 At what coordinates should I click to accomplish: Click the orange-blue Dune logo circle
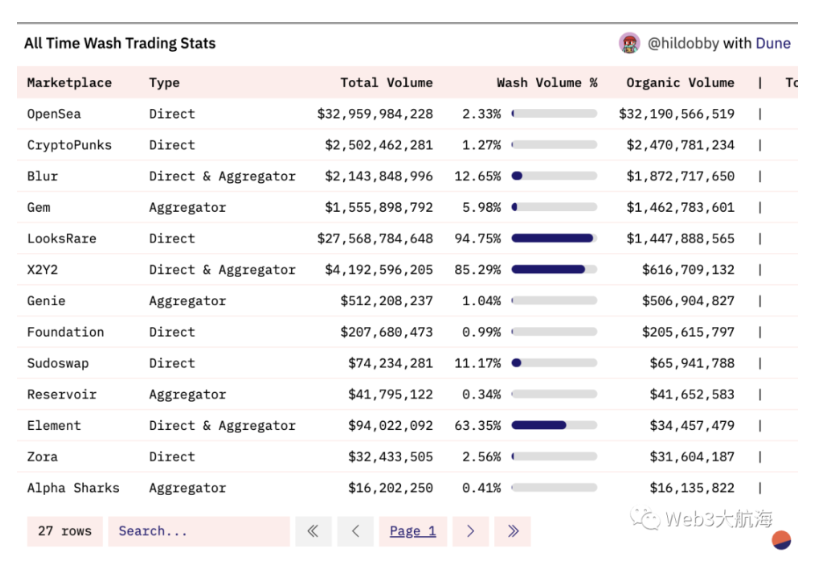click(781, 540)
